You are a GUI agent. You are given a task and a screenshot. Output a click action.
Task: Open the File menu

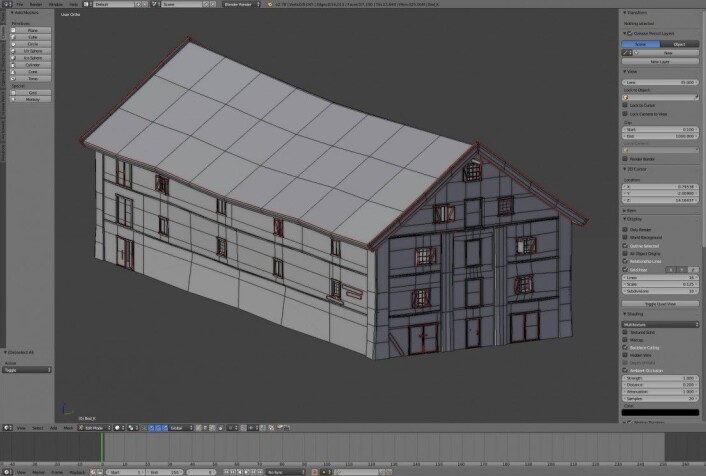pyautogui.click(x=20, y=4)
